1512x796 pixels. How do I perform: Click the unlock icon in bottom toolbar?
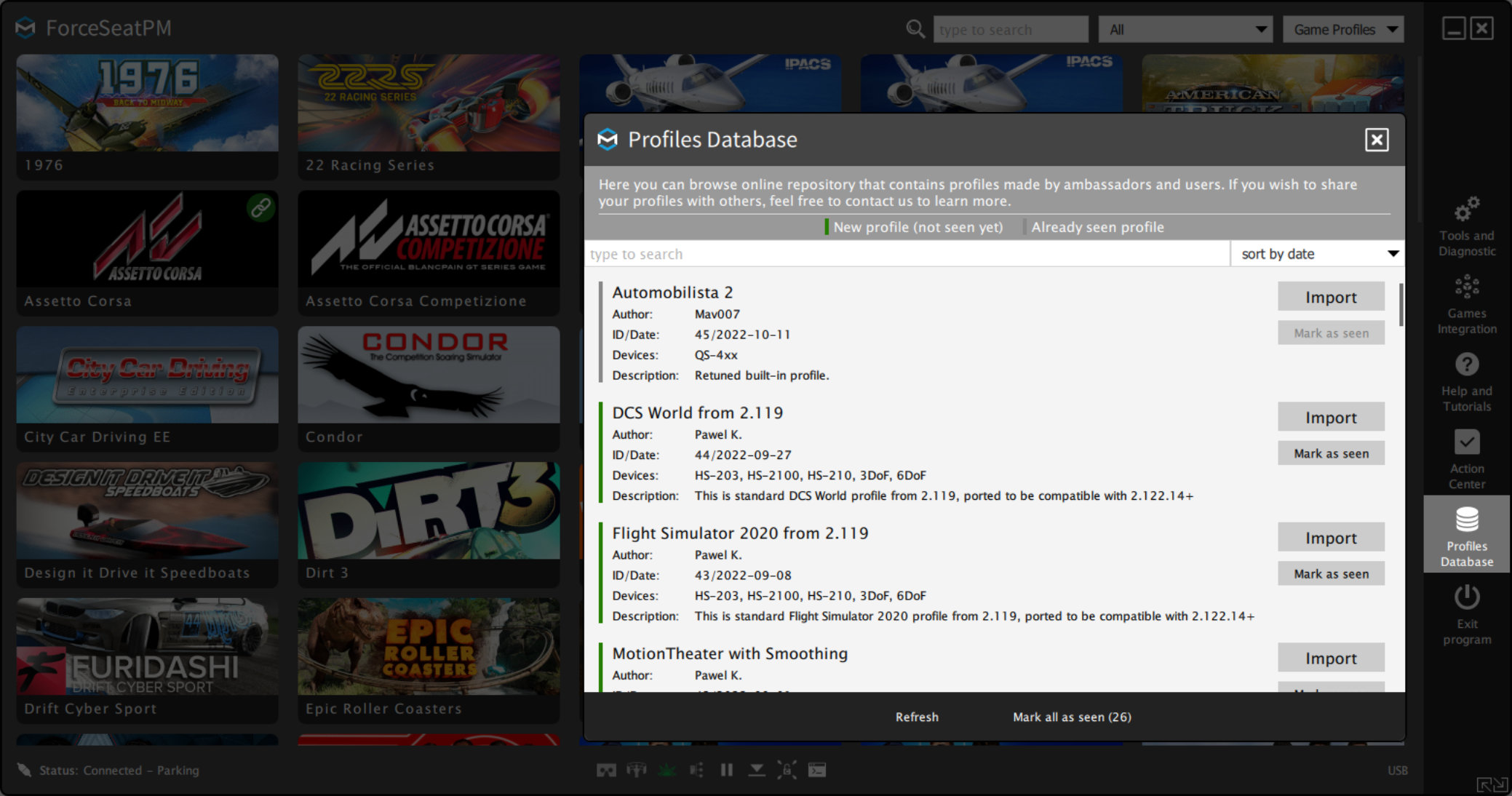tap(787, 770)
